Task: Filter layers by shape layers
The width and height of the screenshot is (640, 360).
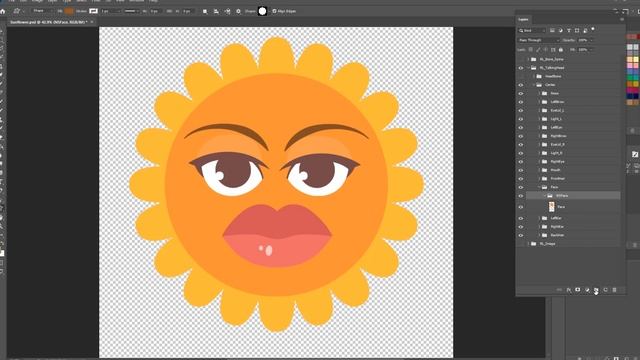Action: pos(577,31)
